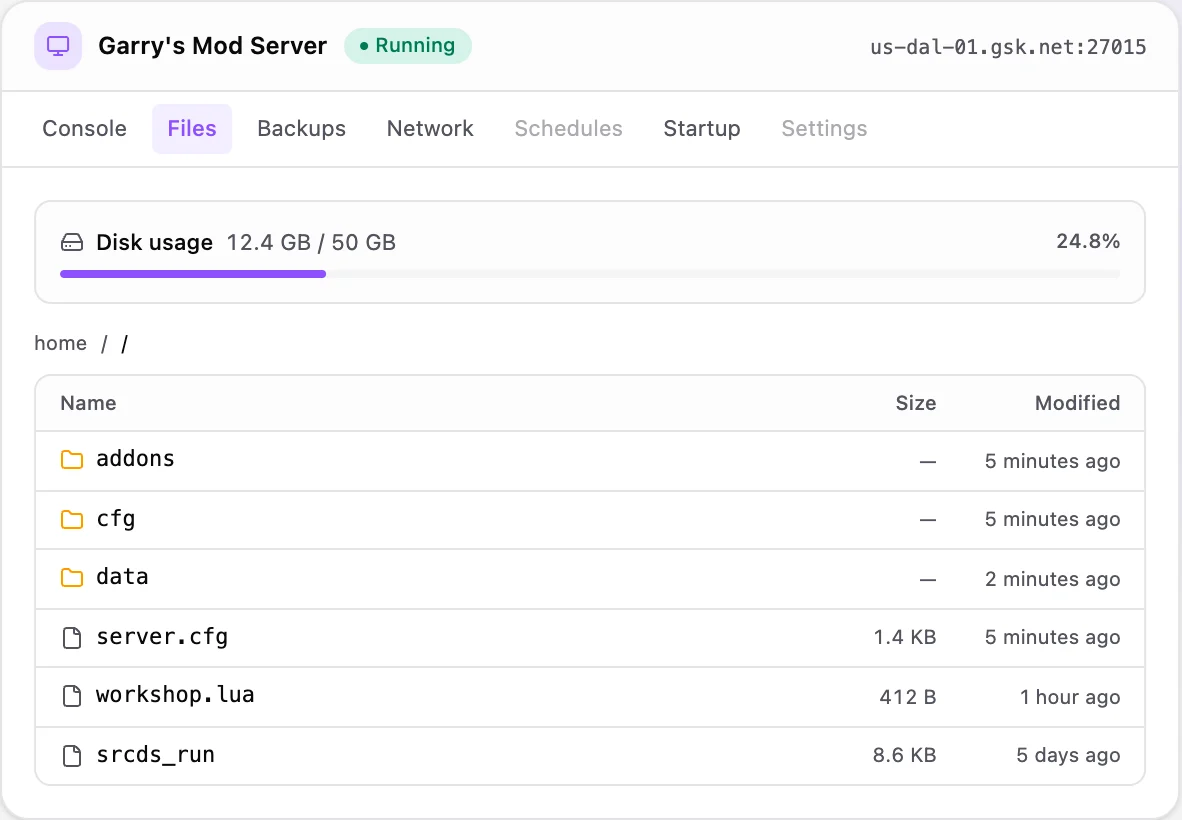Click the Name column header
This screenshot has width=1182, height=820.
(x=88, y=403)
